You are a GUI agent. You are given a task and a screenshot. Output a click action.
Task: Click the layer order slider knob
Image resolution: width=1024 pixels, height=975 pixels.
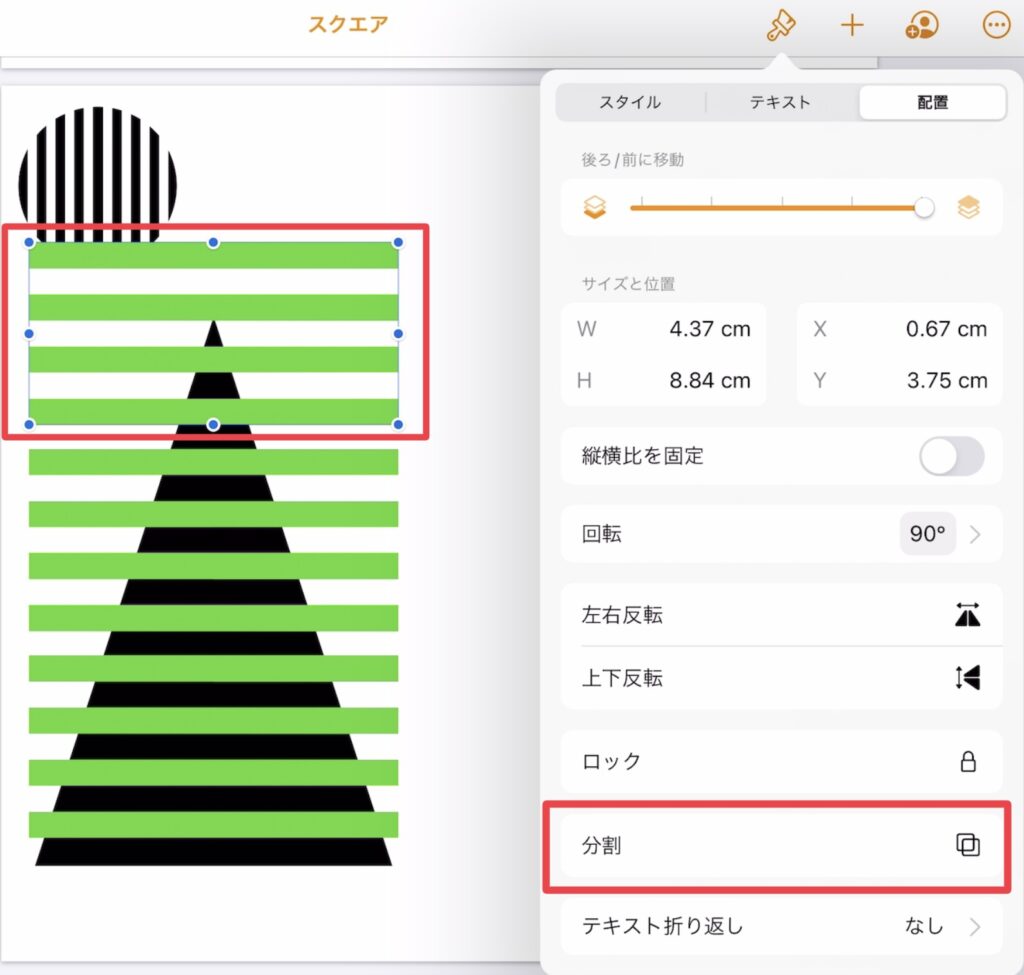[923, 208]
